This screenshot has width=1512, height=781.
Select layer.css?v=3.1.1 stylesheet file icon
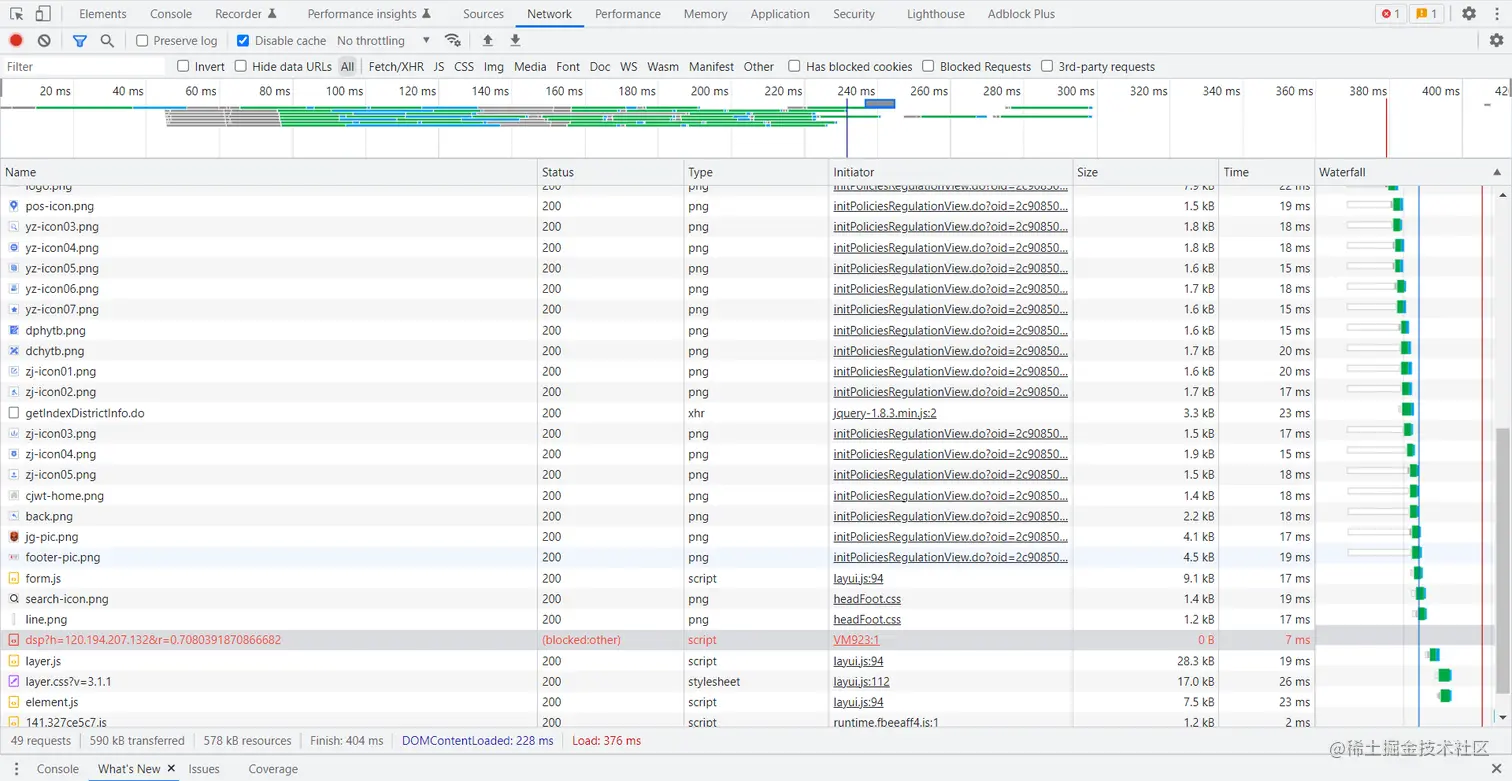pos(14,681)
